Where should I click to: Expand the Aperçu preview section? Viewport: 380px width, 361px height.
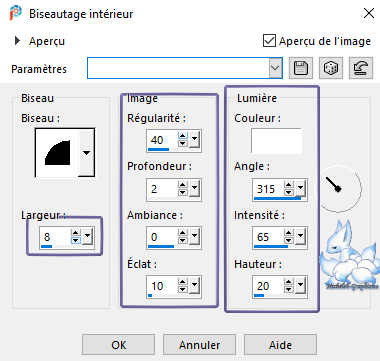(x=17, y=41)
